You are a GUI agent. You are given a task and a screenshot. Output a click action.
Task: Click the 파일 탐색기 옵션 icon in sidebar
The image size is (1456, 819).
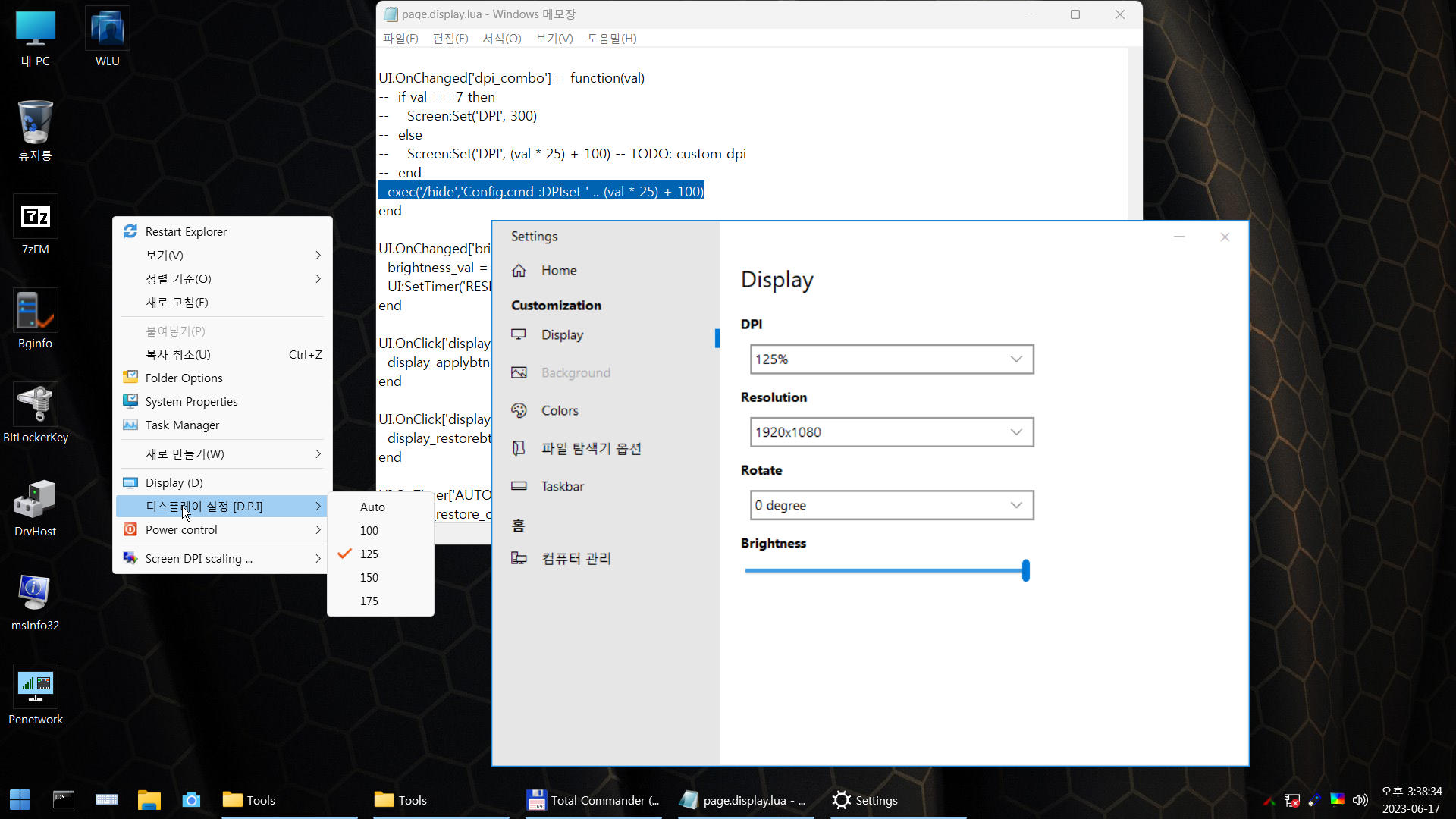[519, 448]
